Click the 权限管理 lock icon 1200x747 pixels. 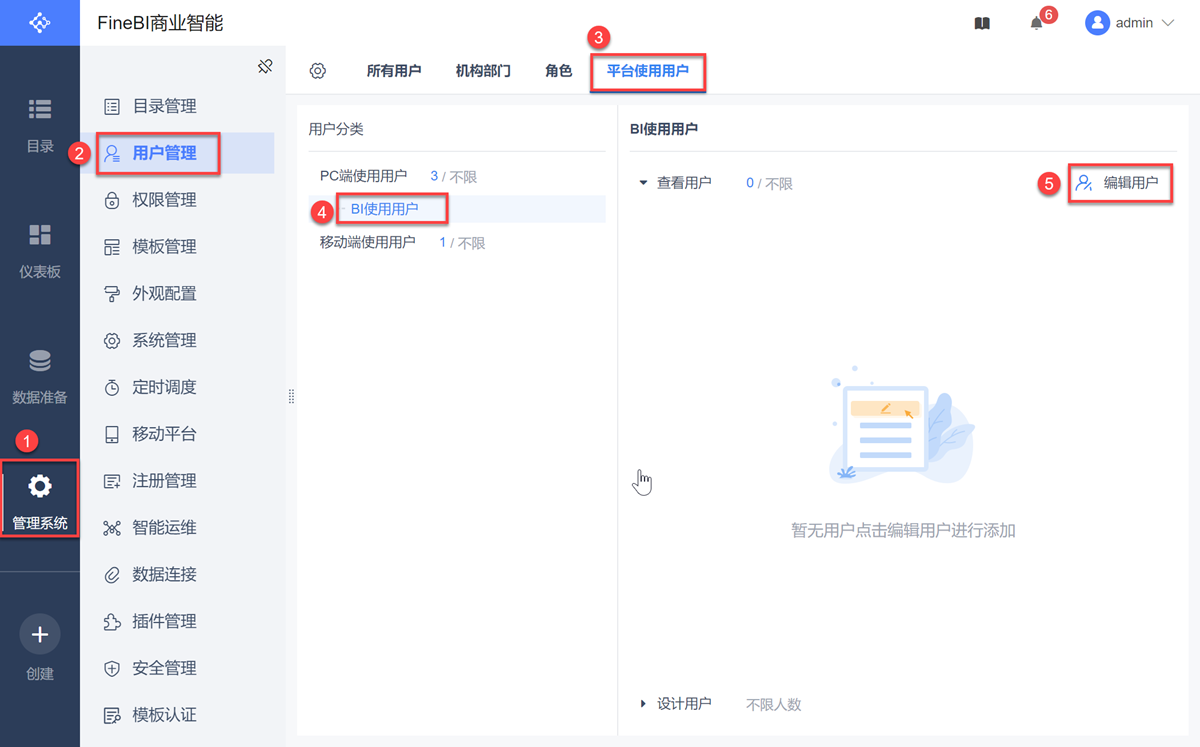click(112, 200)
